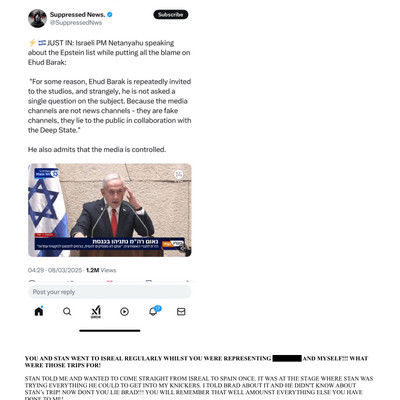400x400 pixels.
Task: Play the Netanyahu Knesset speech video
Action: [x=110, y=210]
